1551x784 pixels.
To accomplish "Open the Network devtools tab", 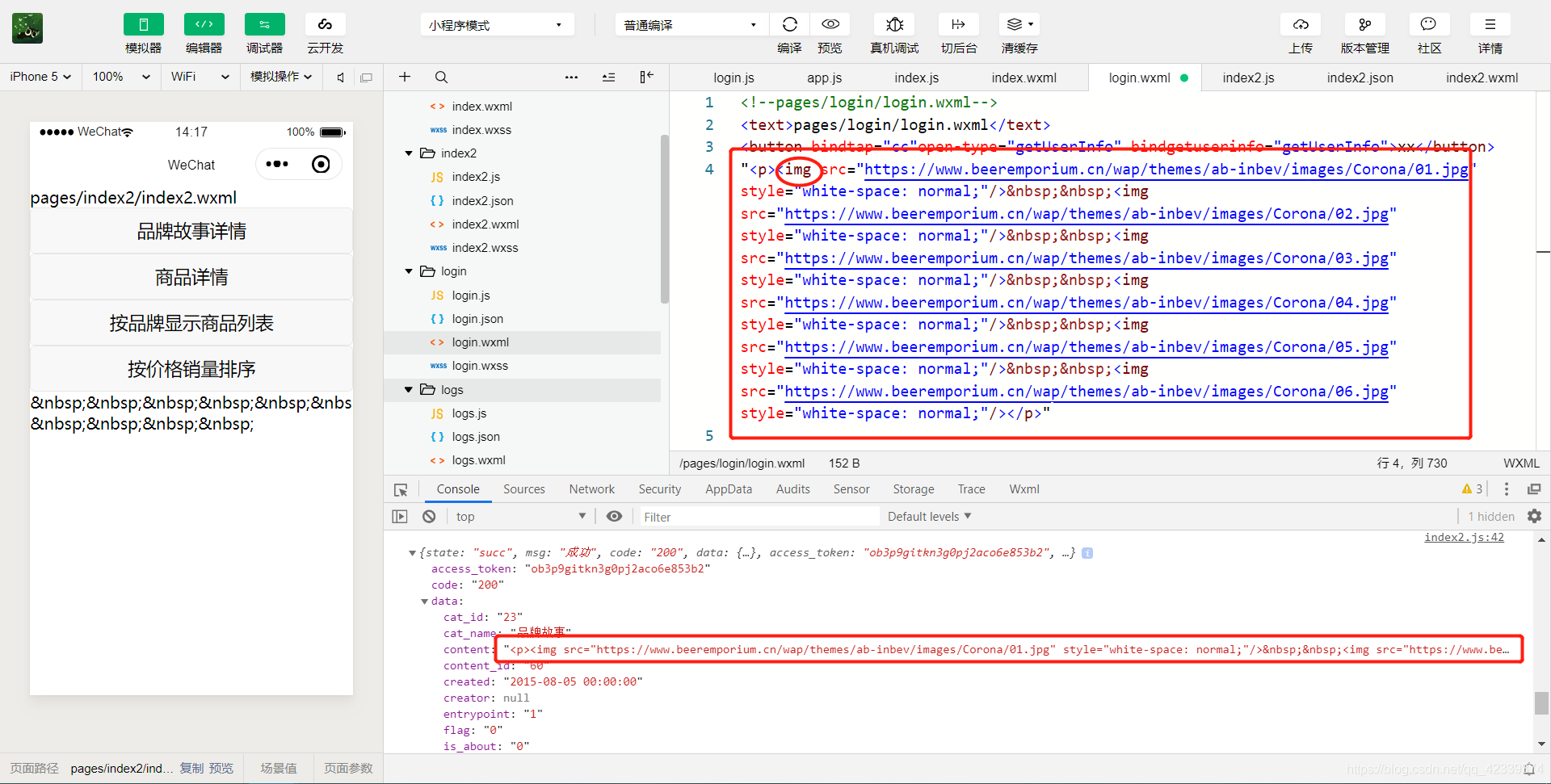I will click(591, 489).
